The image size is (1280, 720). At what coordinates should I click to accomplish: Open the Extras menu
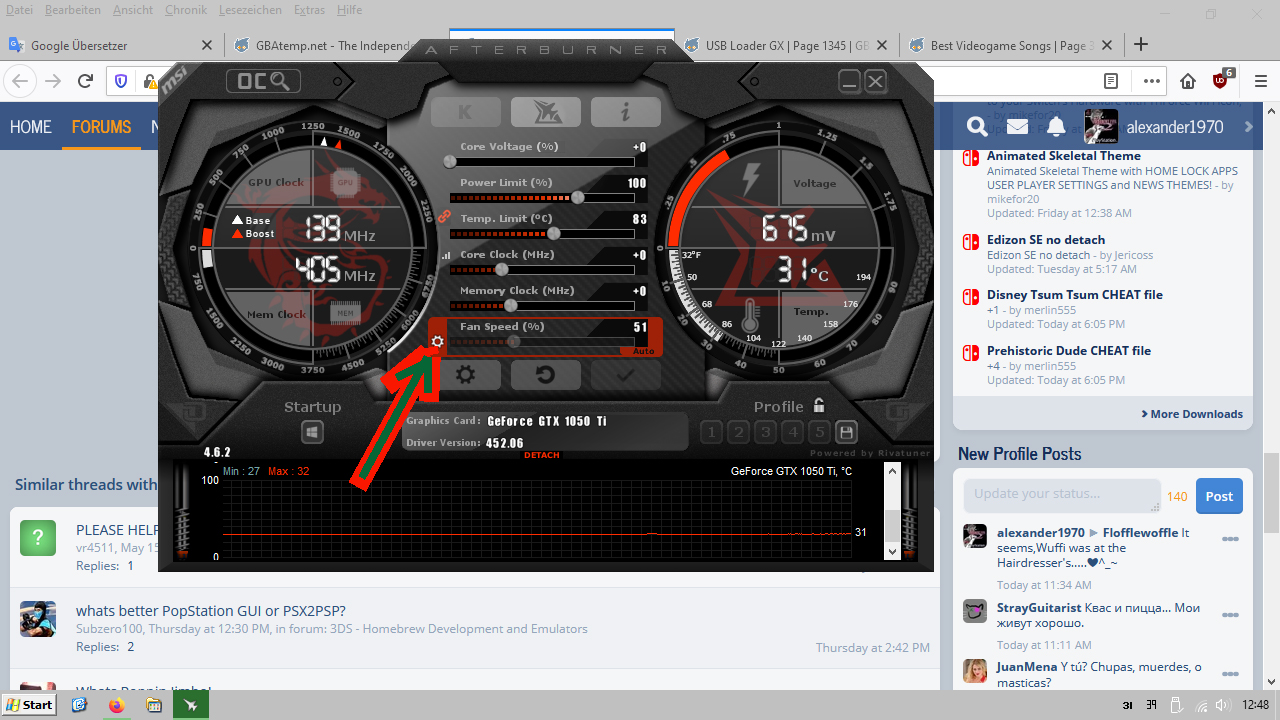tap(309, 10)
